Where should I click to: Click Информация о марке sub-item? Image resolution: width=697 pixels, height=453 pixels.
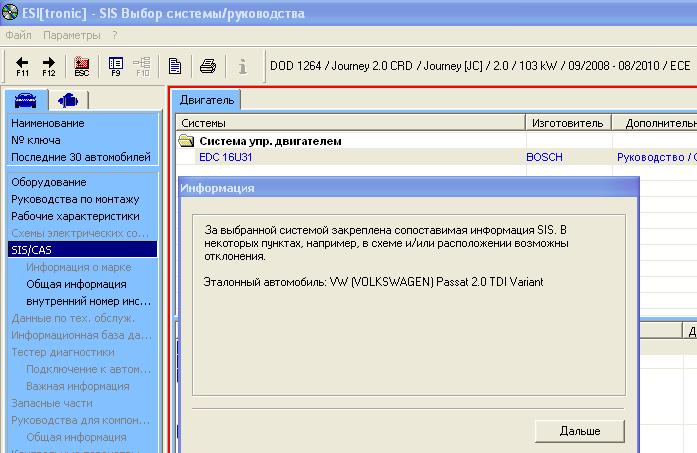pyautogui.click(x=79, y=267)
